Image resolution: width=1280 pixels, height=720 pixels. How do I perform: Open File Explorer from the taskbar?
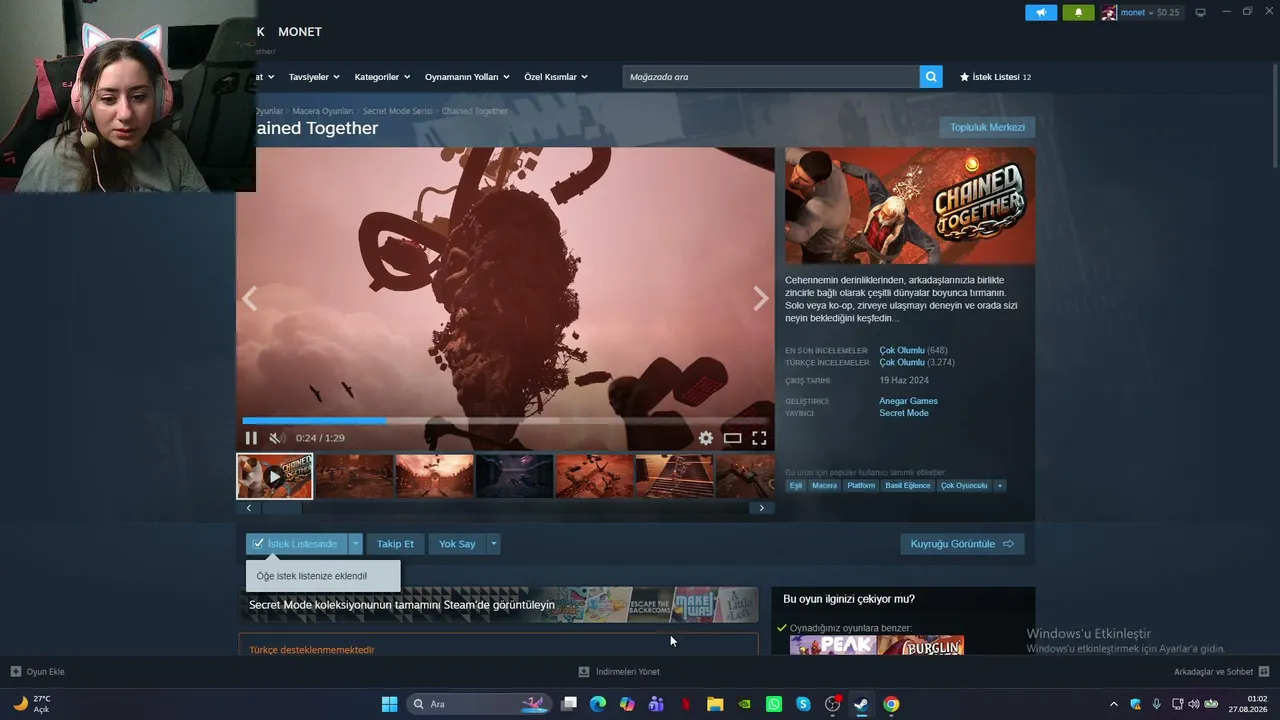pyautogui.click(x=715, y=704)
